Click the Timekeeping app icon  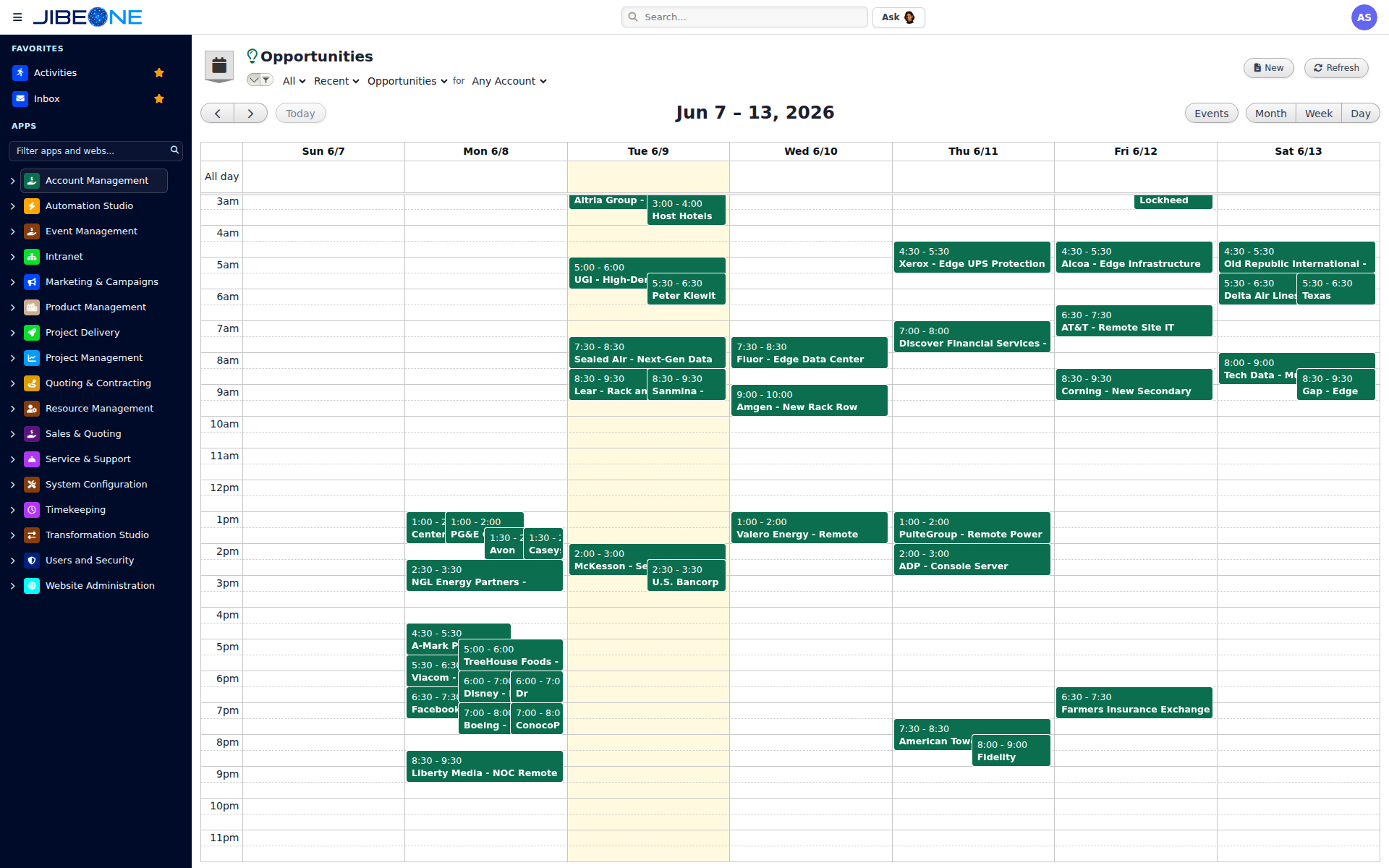(x=32, y=510)
